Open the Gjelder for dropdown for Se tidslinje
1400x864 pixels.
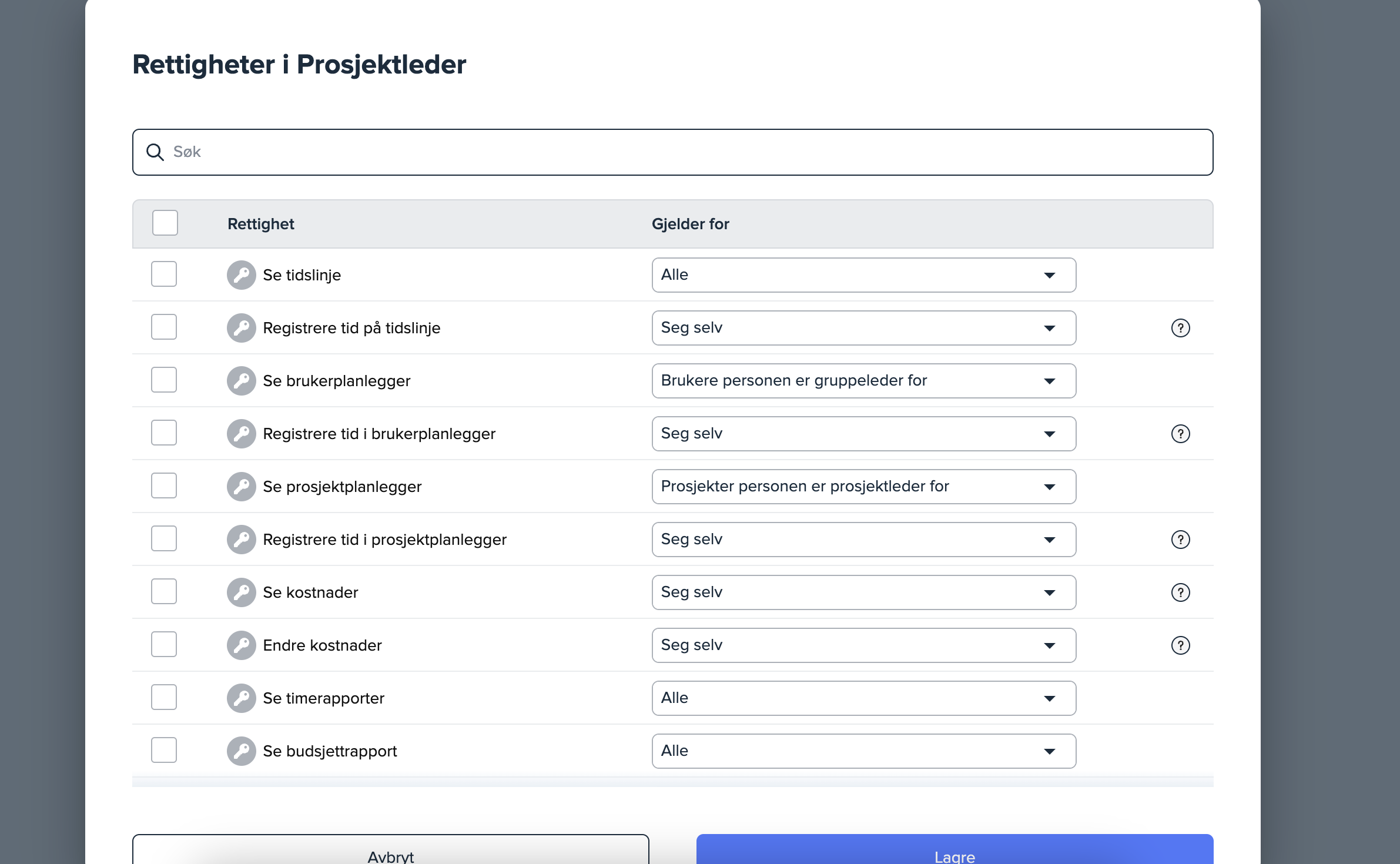(x=863, y=275)
